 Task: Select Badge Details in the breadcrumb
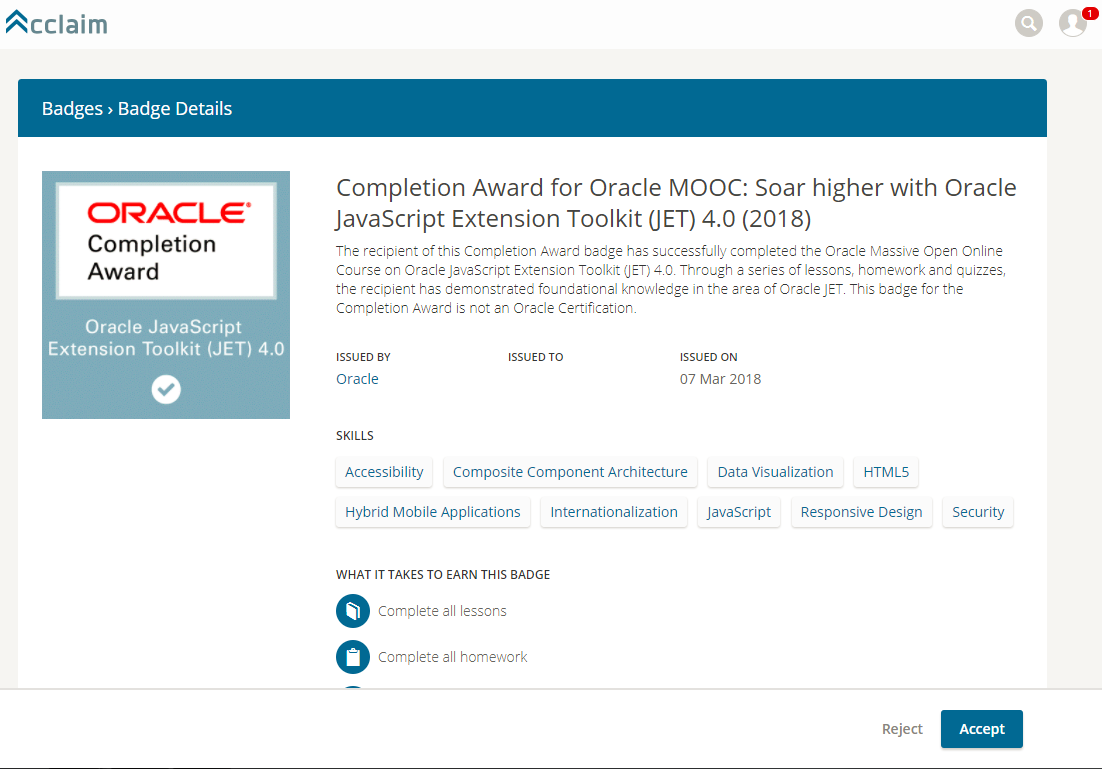pos(175,109)
